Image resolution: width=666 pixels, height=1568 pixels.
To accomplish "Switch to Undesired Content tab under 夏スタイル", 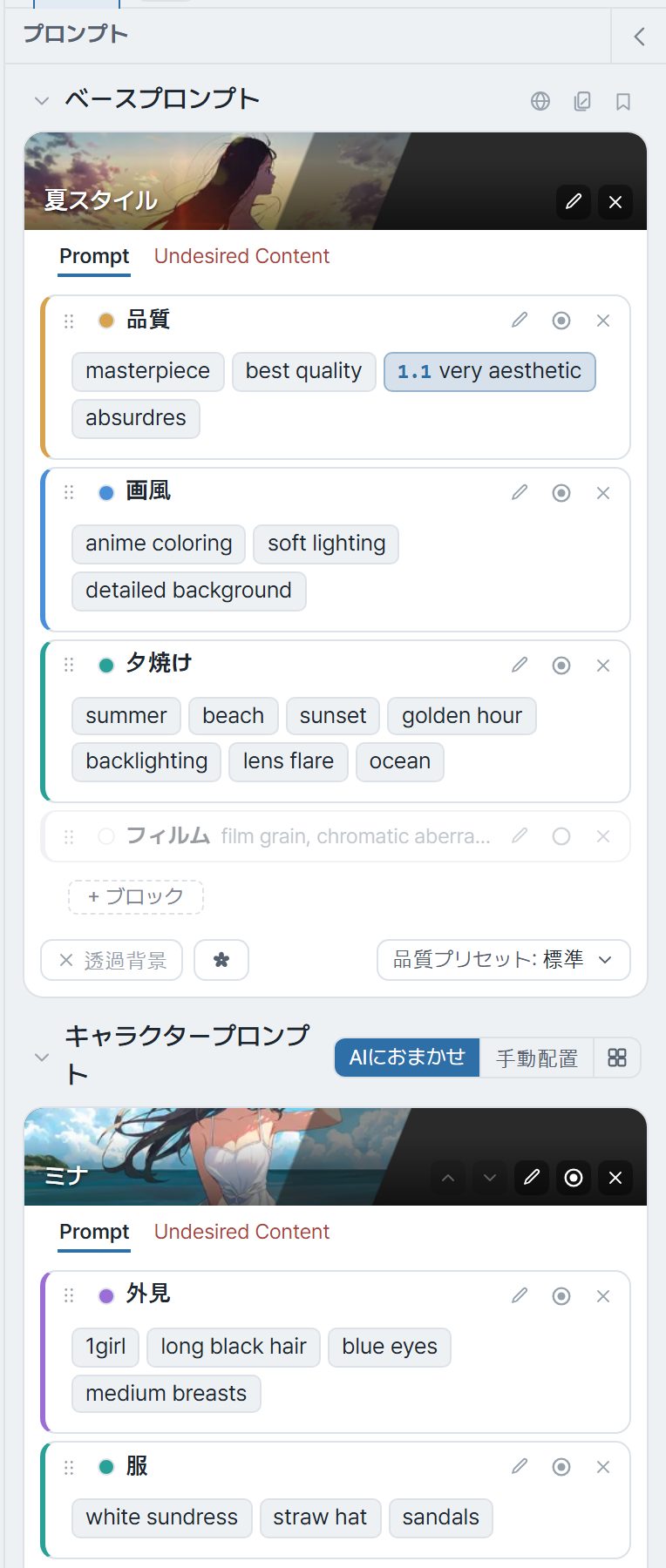I will click(x=241, y=256).
